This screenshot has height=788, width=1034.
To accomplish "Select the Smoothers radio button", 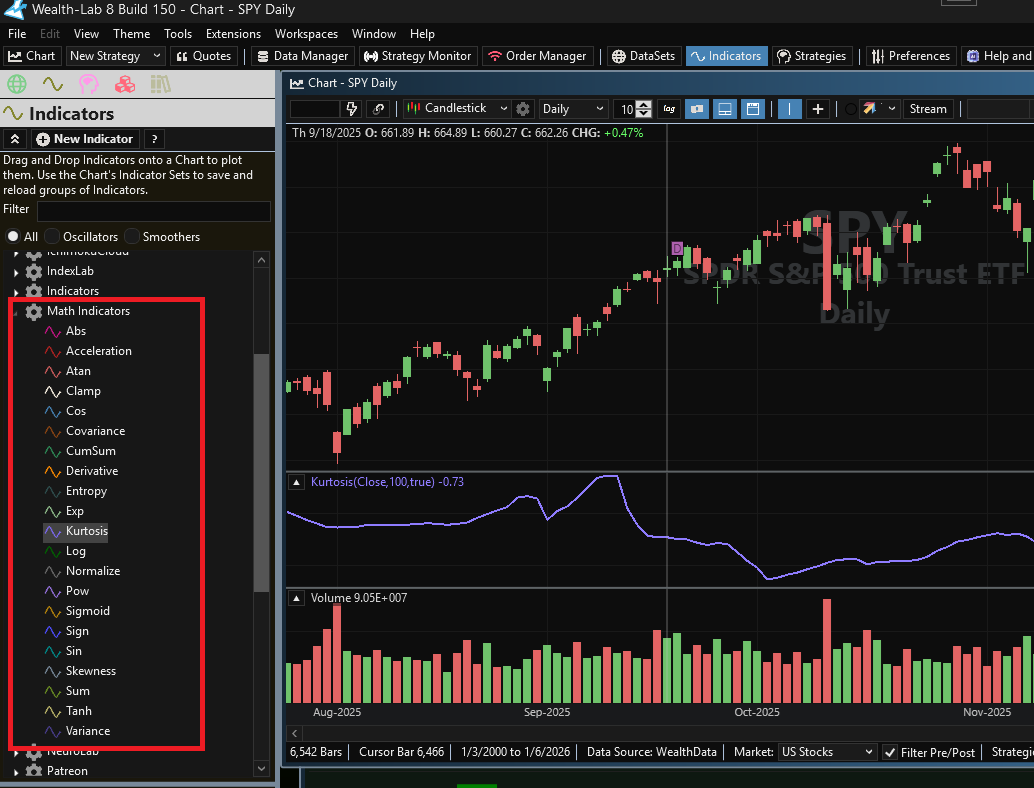I will click(x=132, y=237).
